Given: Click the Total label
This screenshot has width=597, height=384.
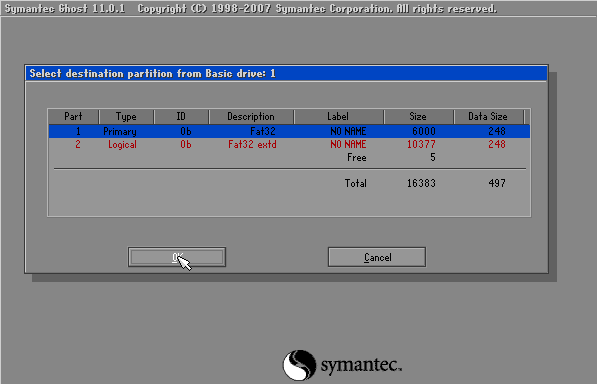Looking at the screenshot, I should click(356, 183).
